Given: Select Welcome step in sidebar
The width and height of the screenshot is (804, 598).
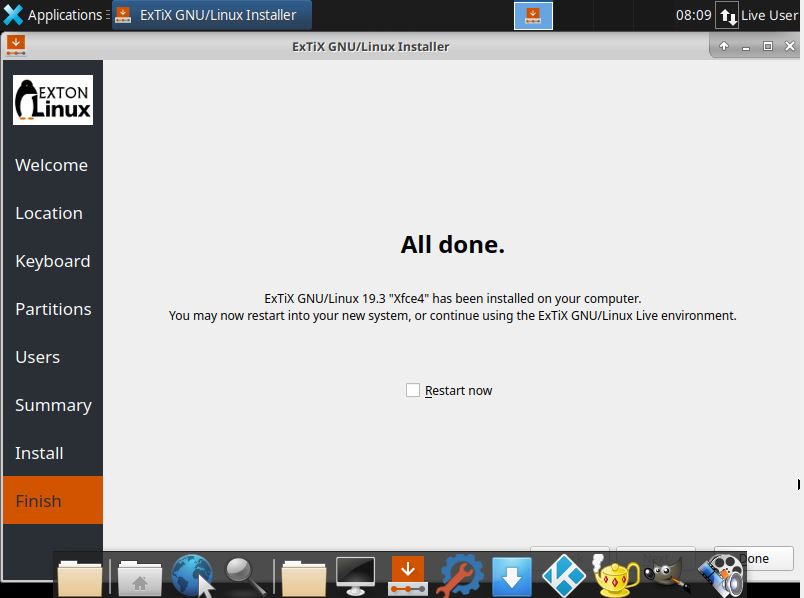Looking at the screenshot, I should pos(51,165).
